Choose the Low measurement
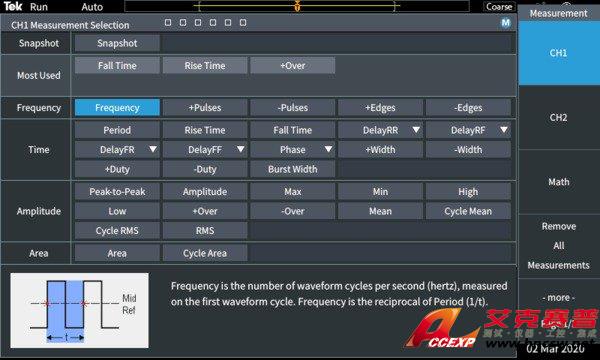Image resolution: width=600 pixels, height=360 pixels. point(117,211)
